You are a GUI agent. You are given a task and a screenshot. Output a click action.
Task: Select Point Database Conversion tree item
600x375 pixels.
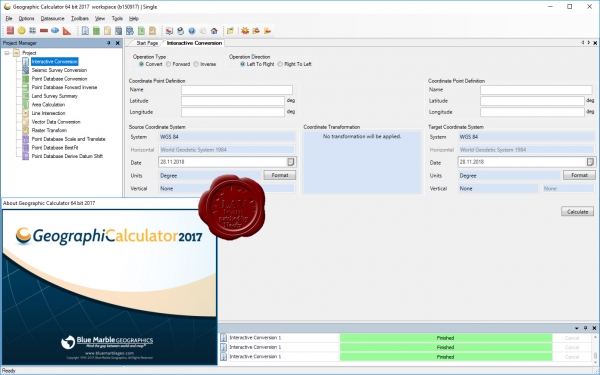pos(59,79)
